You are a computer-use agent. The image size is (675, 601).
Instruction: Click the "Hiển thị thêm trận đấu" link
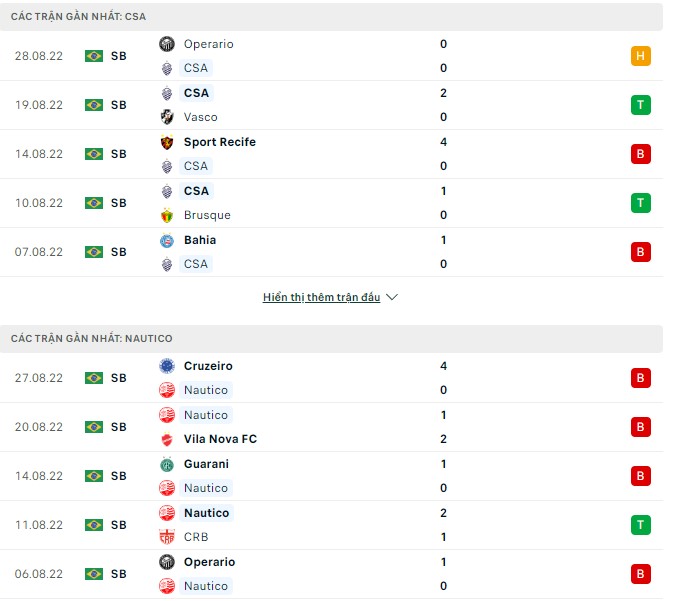tap(321, 298)
